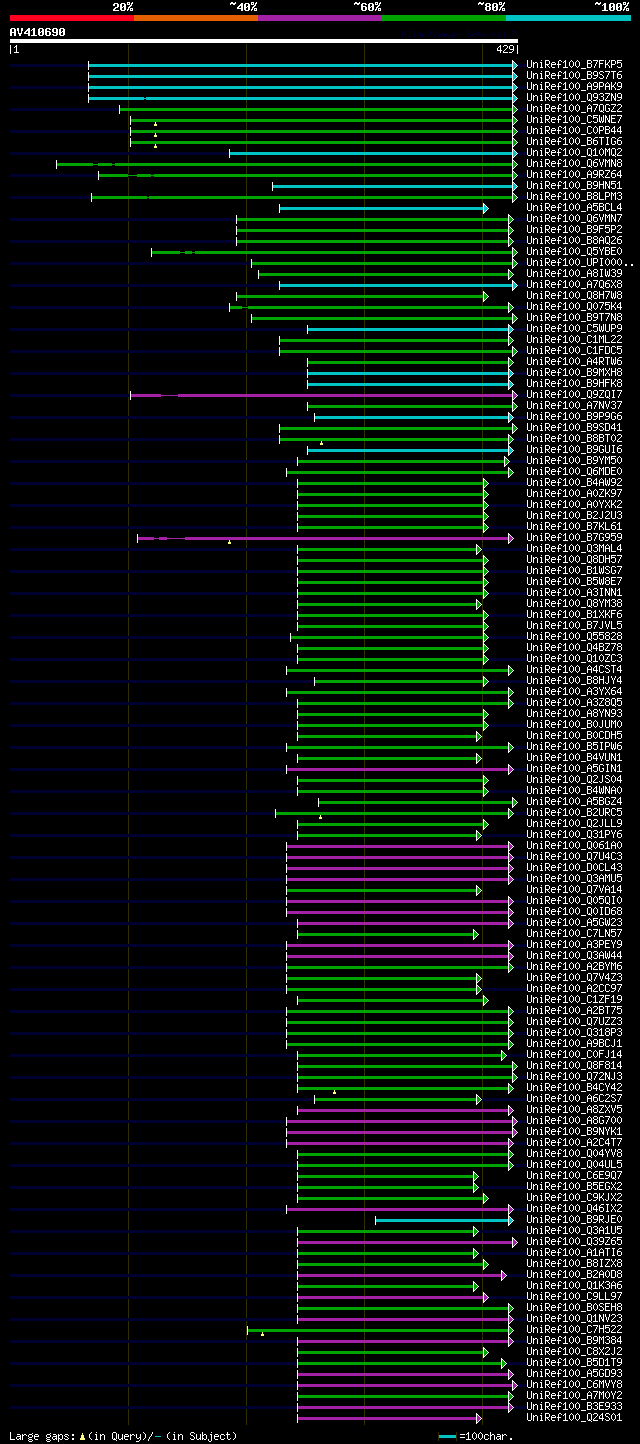
Task: Select the UniRef100_B7G959 label
Action: pyautogui.click(x=574, y=538)
